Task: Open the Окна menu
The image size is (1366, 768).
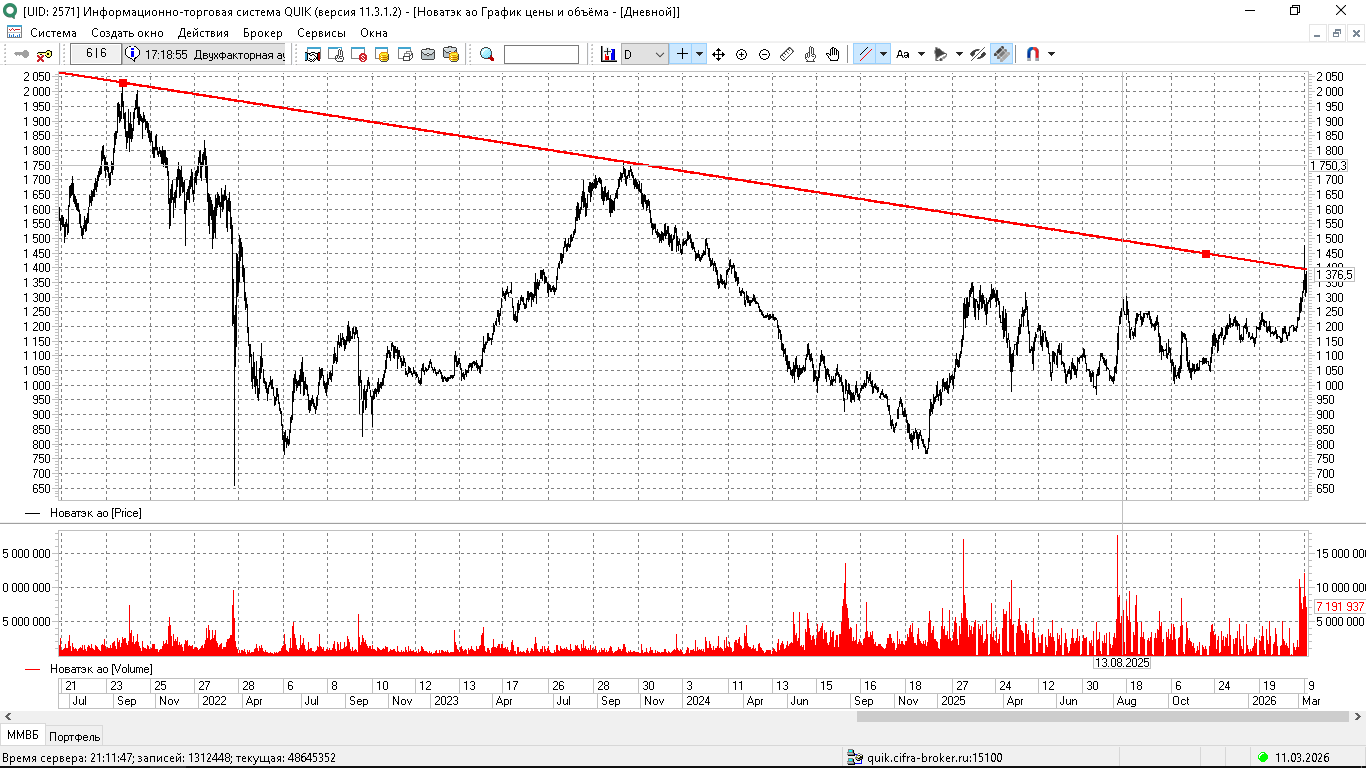Action: point(374,32)
